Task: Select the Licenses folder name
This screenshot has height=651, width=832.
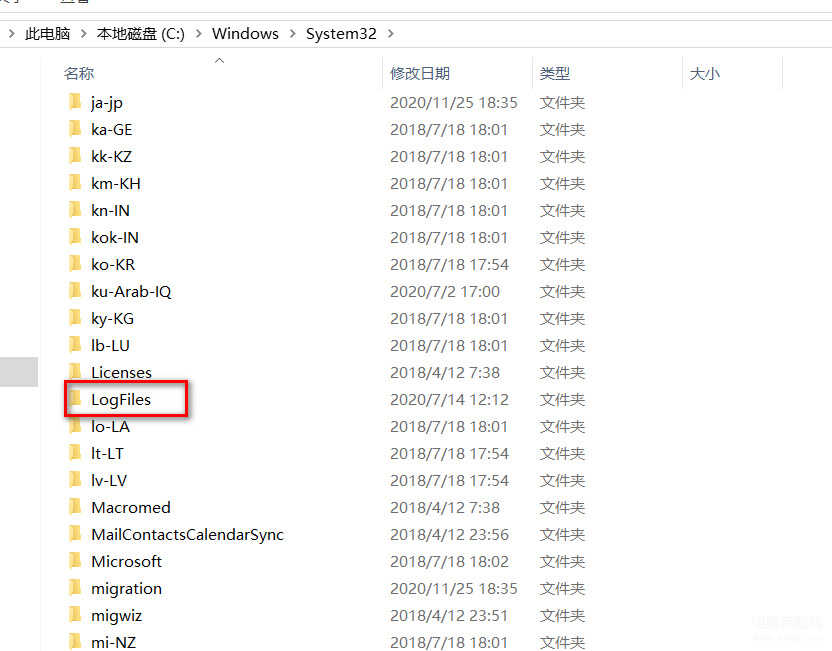Action: click(122, 372)
